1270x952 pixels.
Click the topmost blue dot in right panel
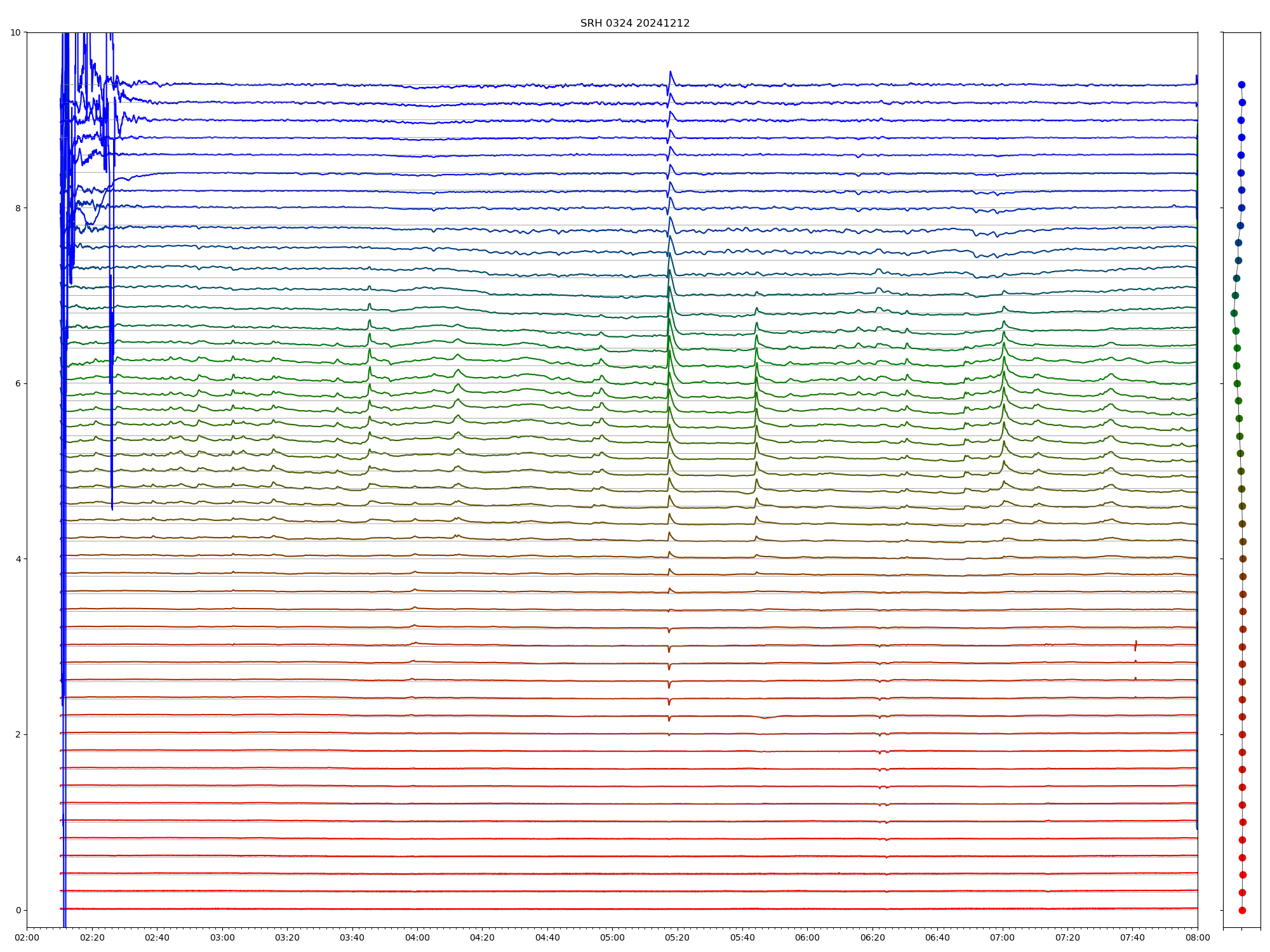[x=1241, y=84]
